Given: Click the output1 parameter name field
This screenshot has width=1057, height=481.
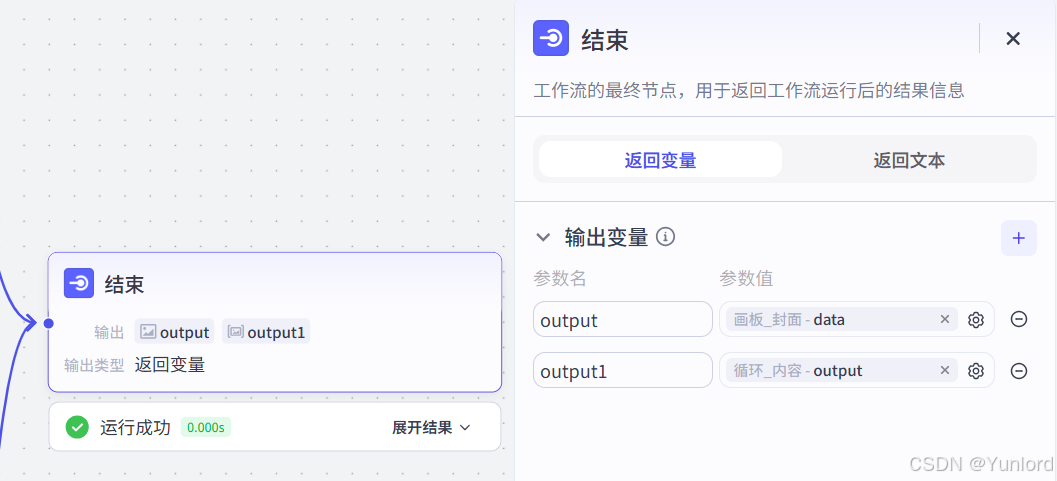Looking at the screenshot, I should pyautogui.click(x=623, y=371).
